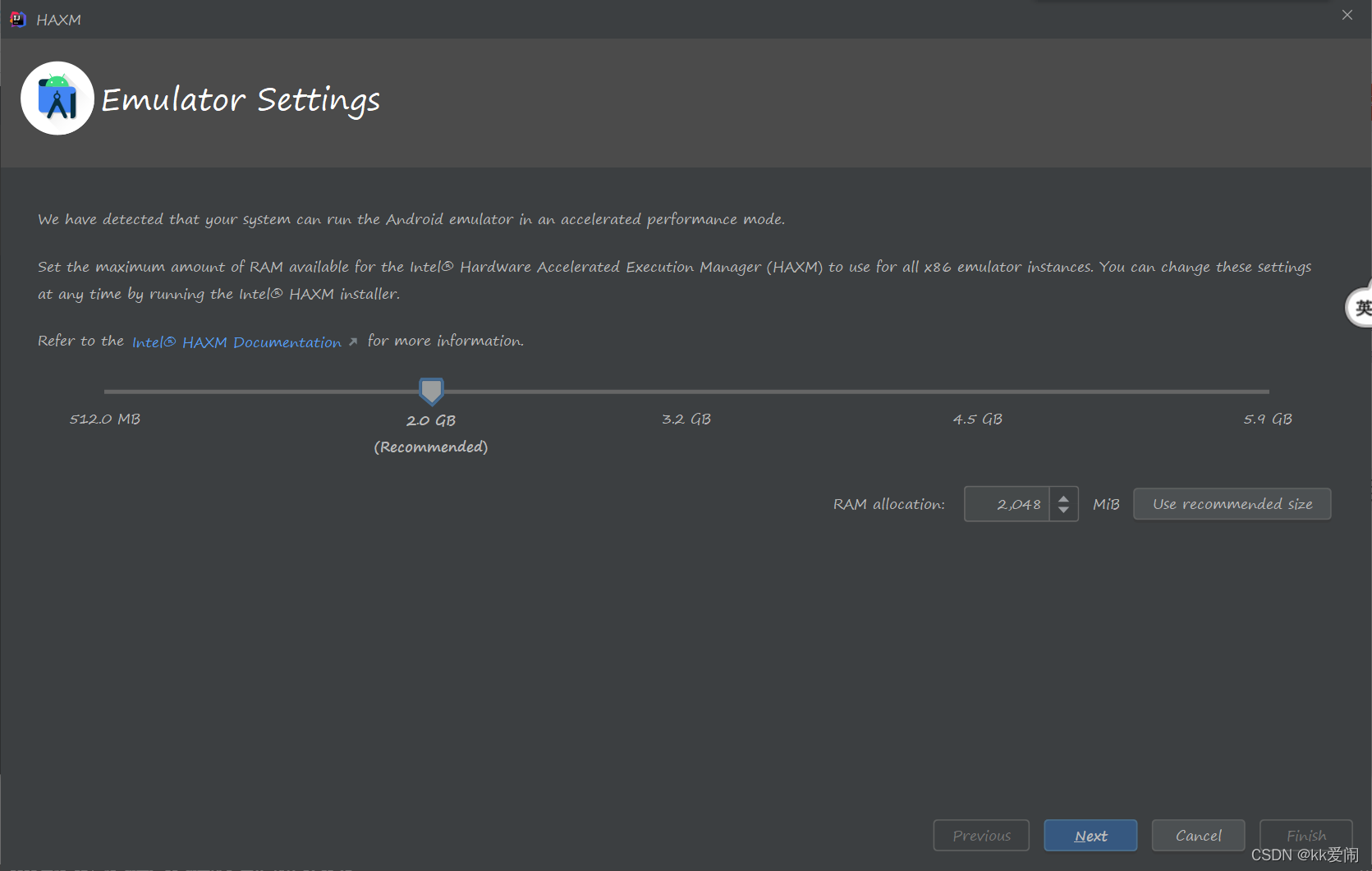1372x871 pixels.
Task: Click the slider track near 4.5 GB
Action: (x=977, y=392)
